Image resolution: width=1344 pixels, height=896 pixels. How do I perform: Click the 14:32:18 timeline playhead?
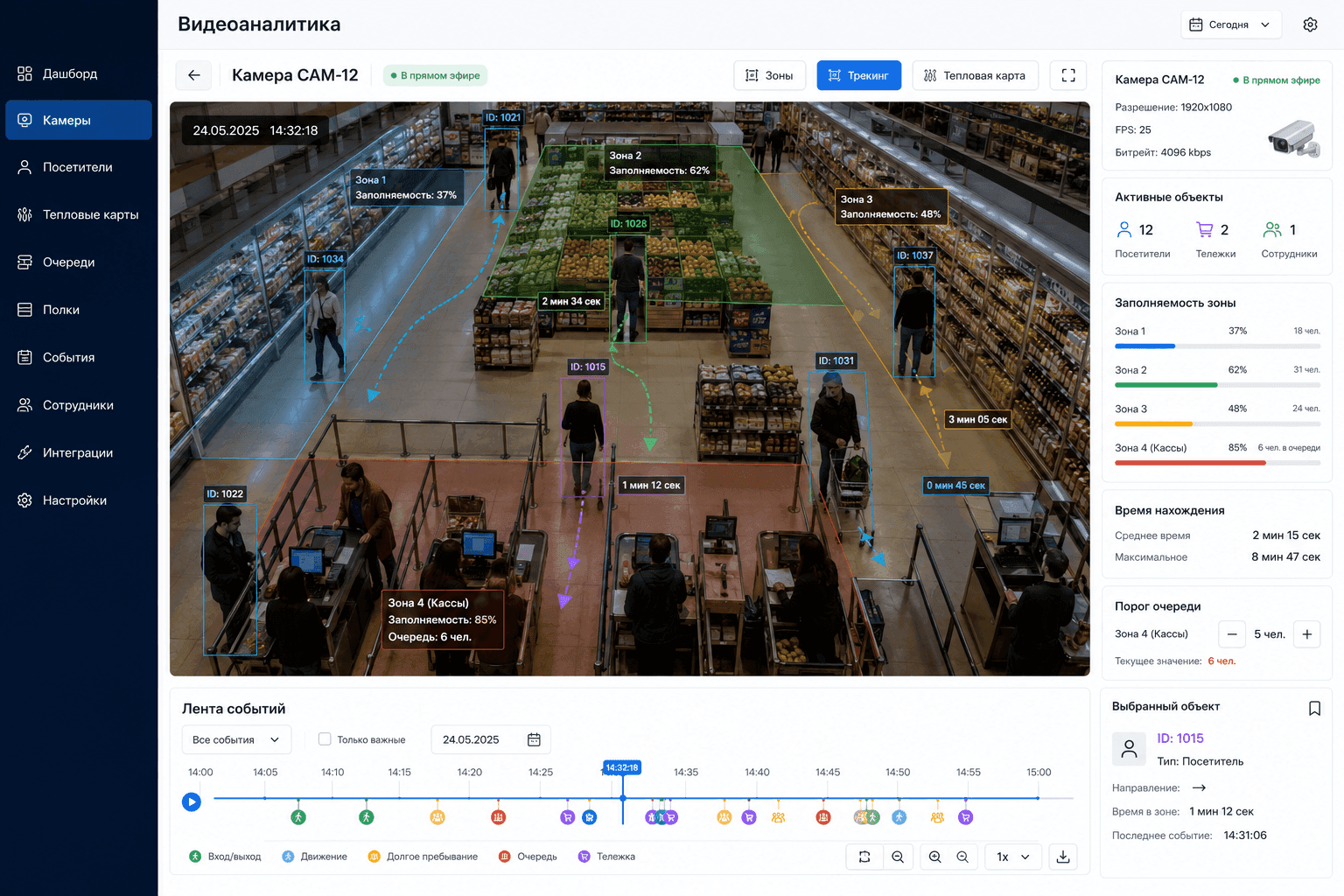point(622,767)
